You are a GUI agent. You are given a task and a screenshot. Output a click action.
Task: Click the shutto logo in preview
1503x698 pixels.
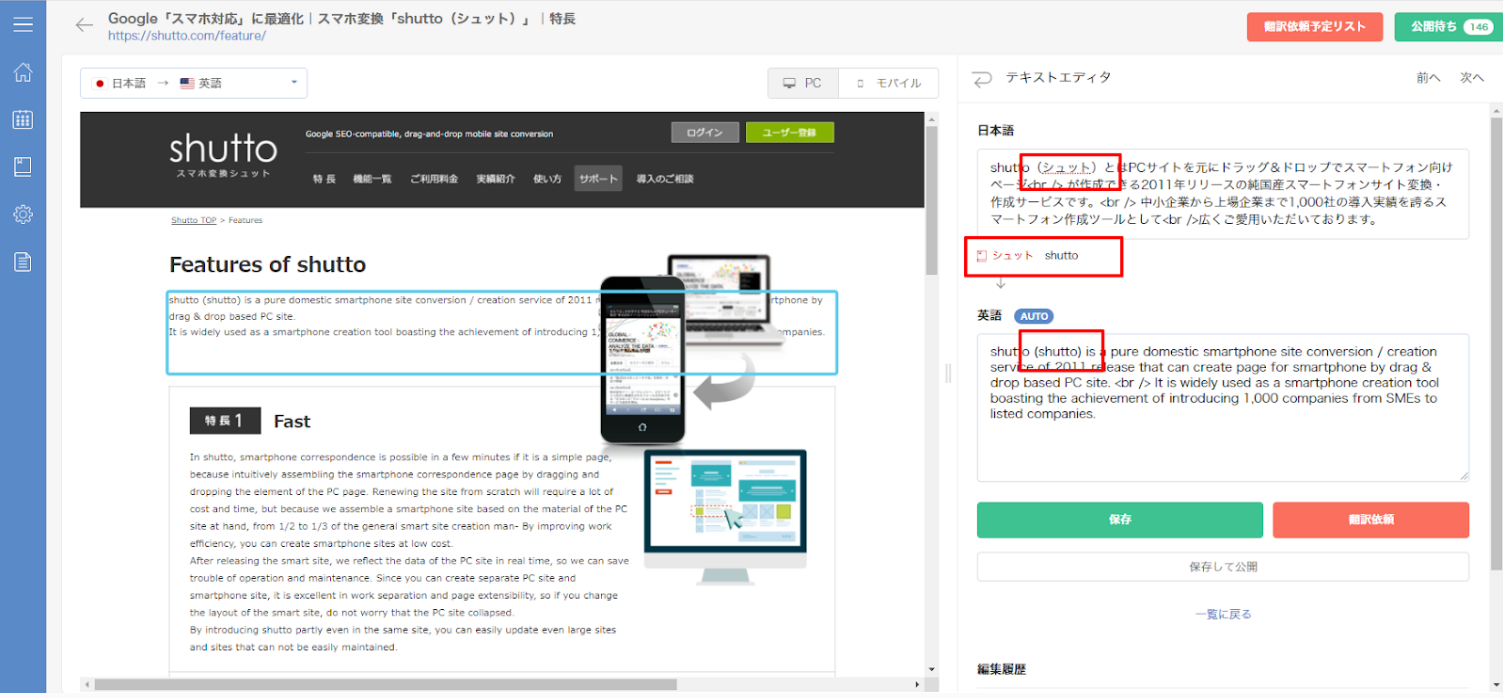click(222, 155)
